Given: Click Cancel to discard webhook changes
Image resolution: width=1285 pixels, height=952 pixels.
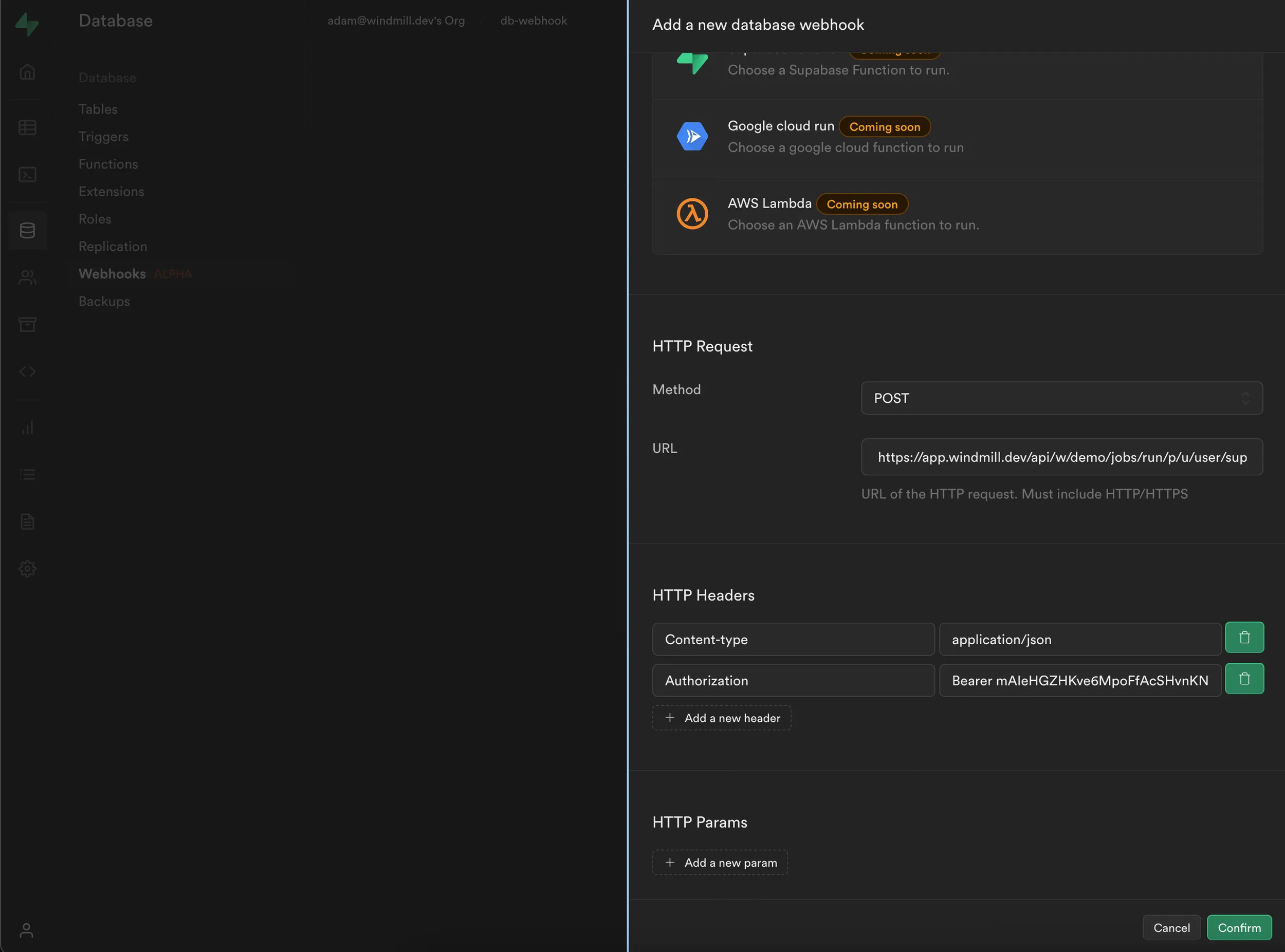Looking at the screenshot, I should pyautogui.click(x=1172, y=927).
